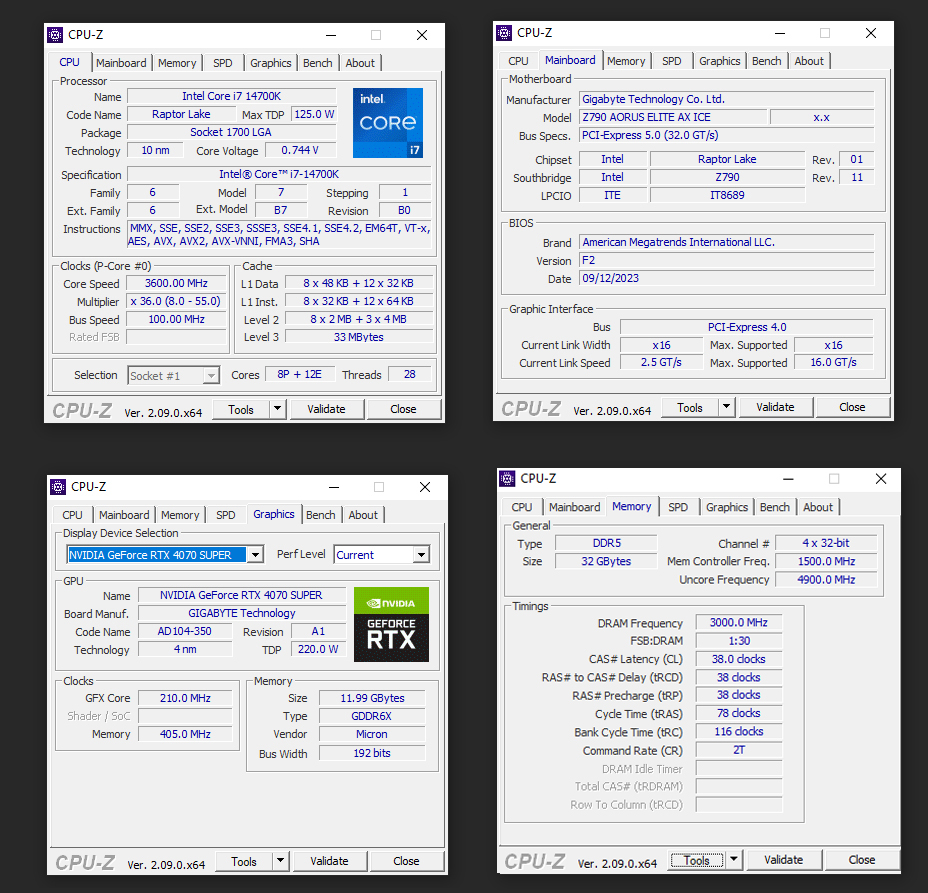Click the Max TDP 125.0 W value

(314, 114)
